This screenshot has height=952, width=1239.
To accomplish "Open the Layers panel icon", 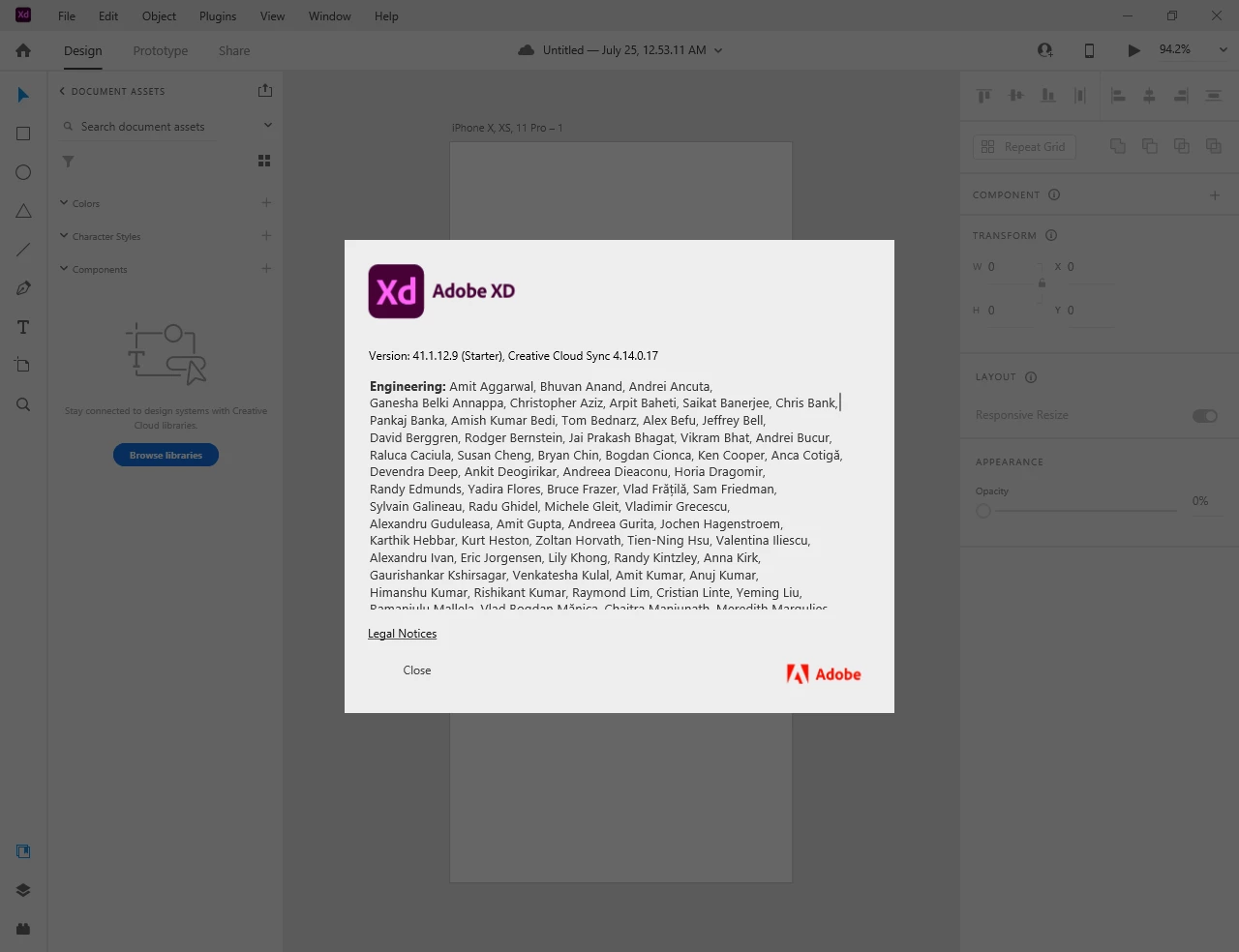I will [x=23, y=890].
